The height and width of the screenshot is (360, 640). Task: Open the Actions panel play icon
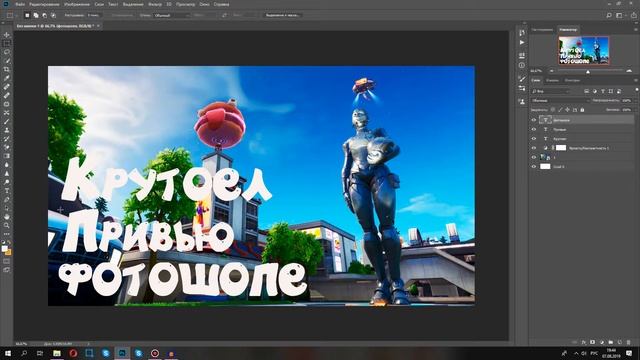(x=522, y=42)
